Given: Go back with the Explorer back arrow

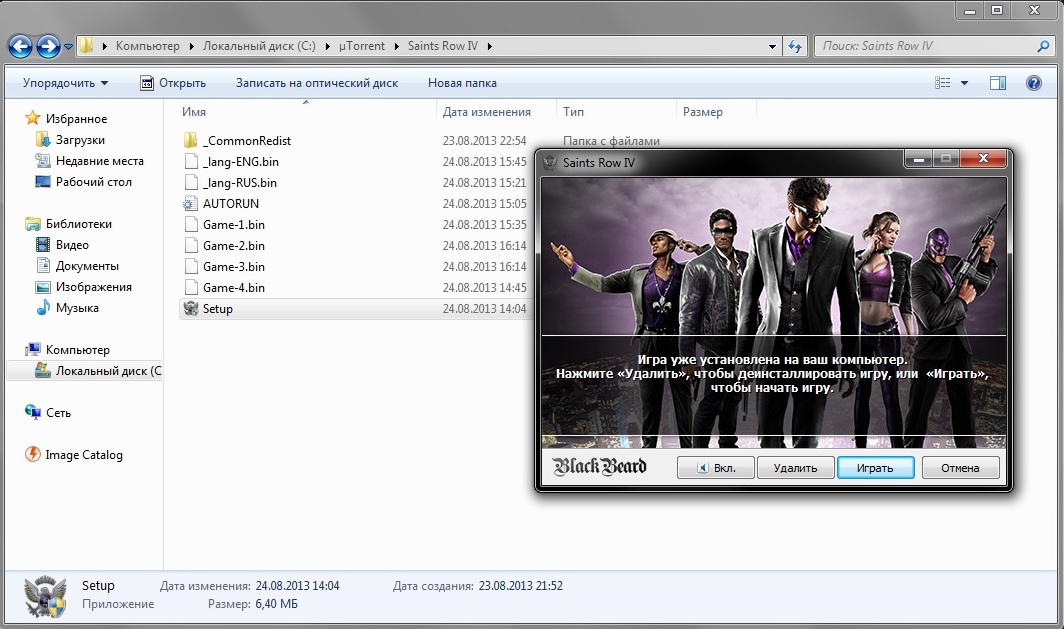Looking at the screenshot, I should [x=20, y=46].
